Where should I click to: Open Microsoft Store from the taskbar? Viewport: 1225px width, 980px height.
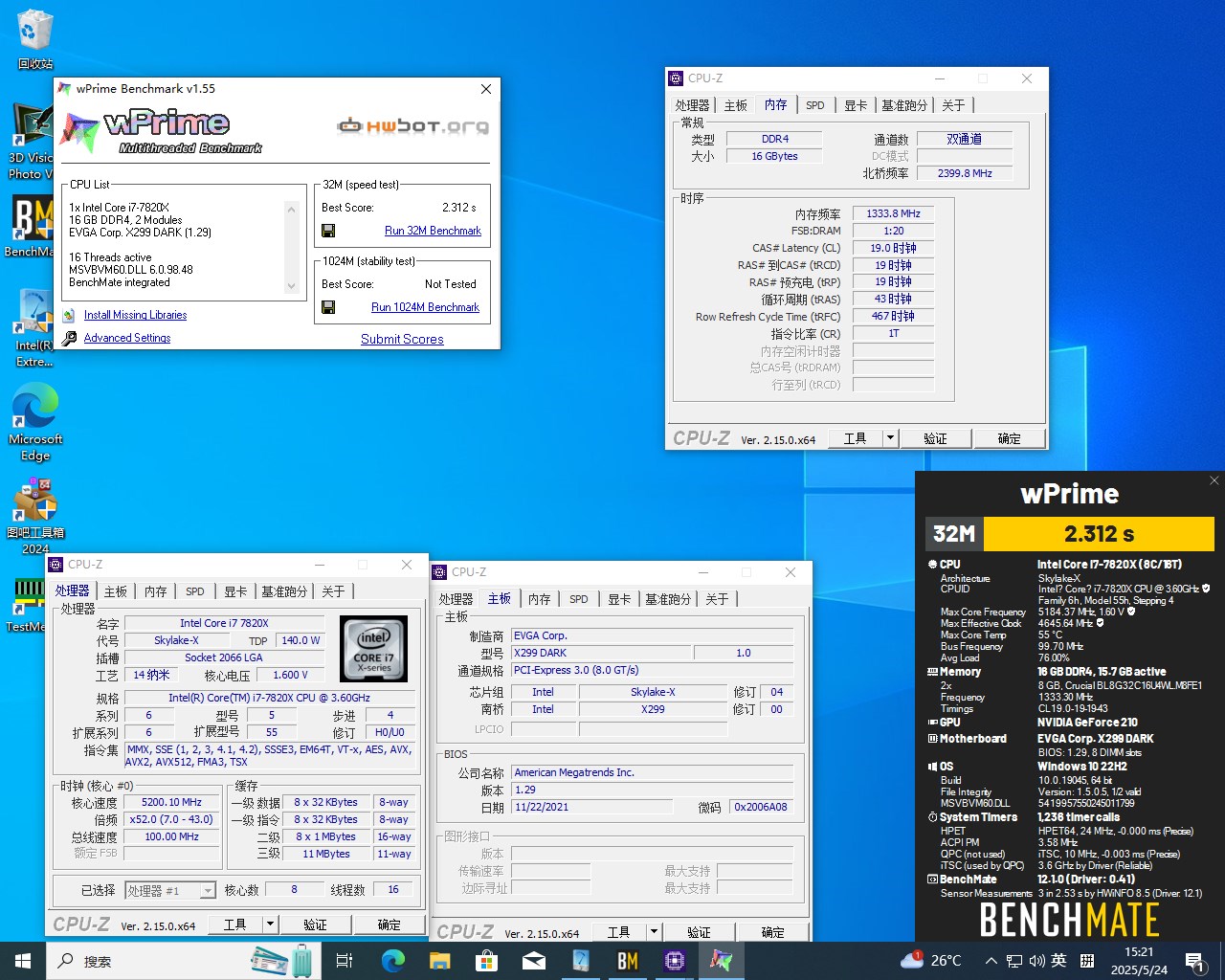487,961
